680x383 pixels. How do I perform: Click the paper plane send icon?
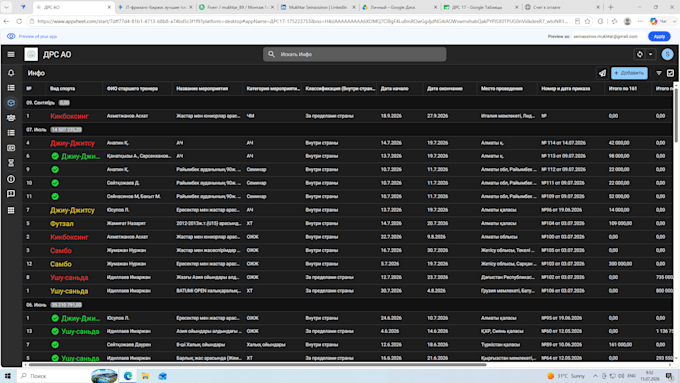coord(602,73)
